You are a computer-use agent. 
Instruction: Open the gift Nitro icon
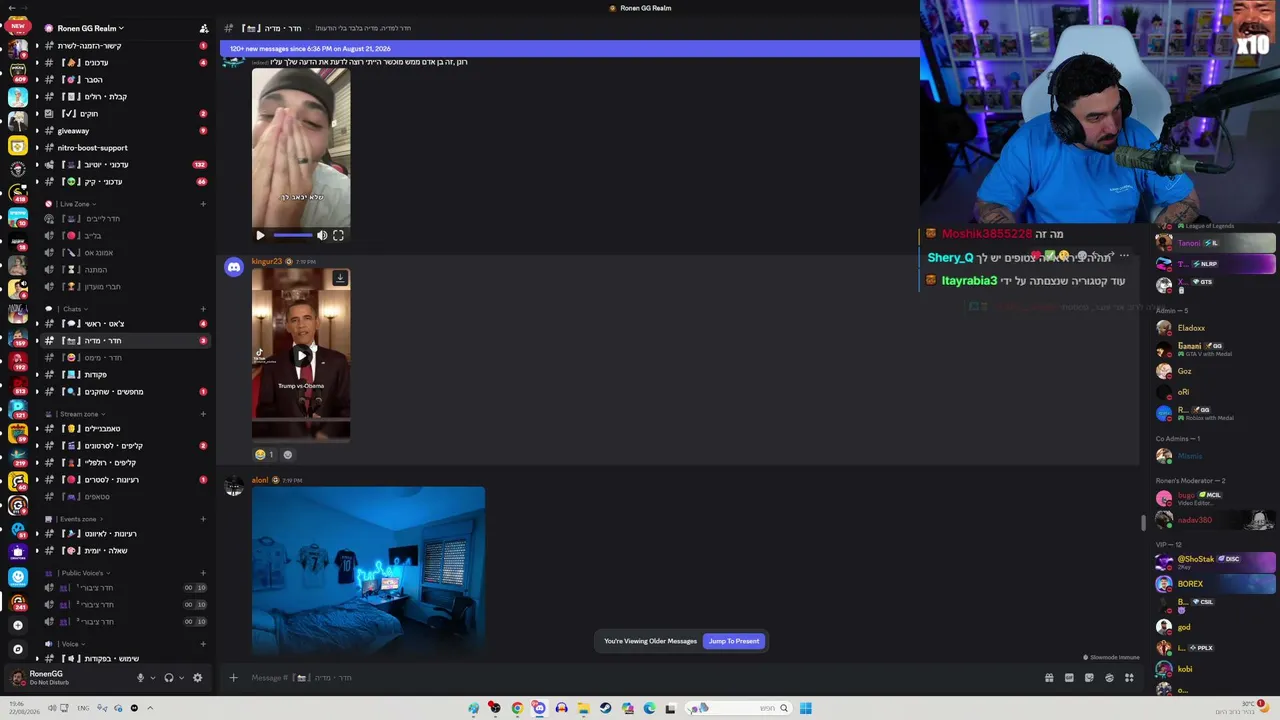(x=1049, y=678)
